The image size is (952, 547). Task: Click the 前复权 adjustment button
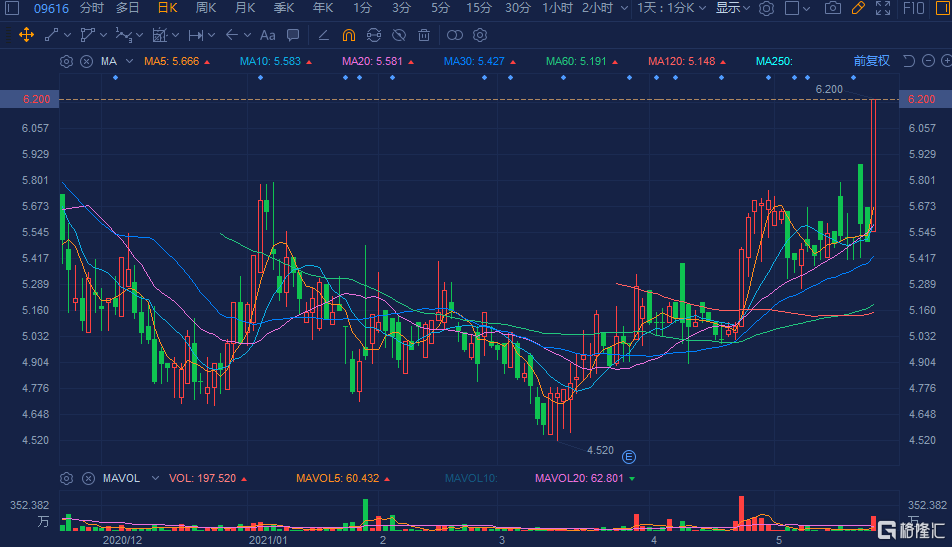point(871,61)
